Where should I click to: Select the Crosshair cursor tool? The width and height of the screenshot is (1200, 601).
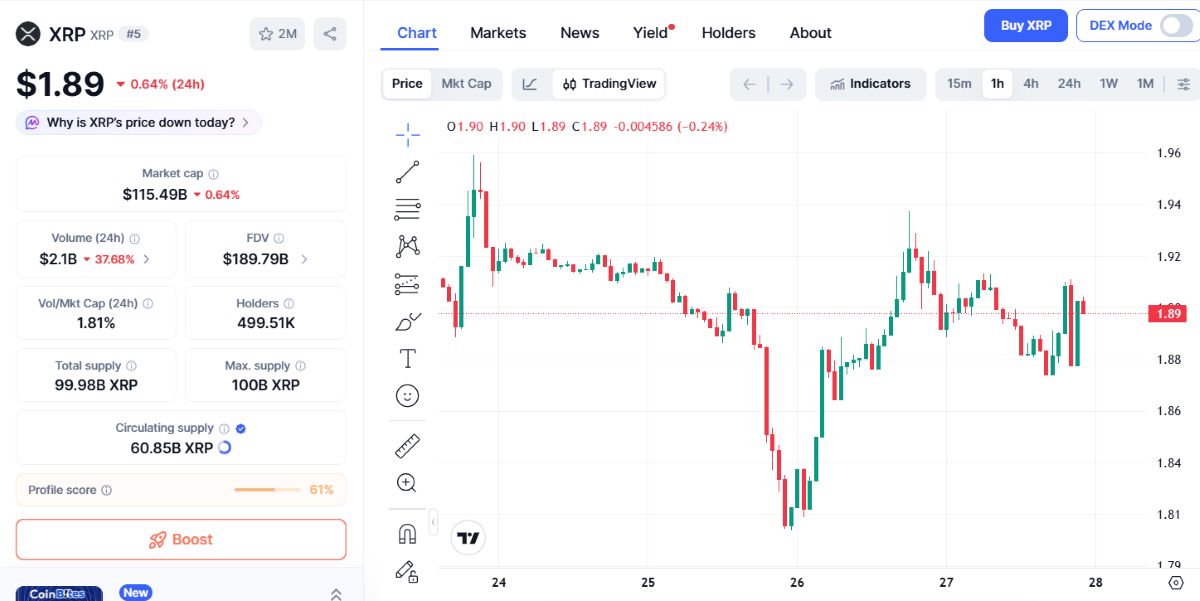(x=407, y=133)
